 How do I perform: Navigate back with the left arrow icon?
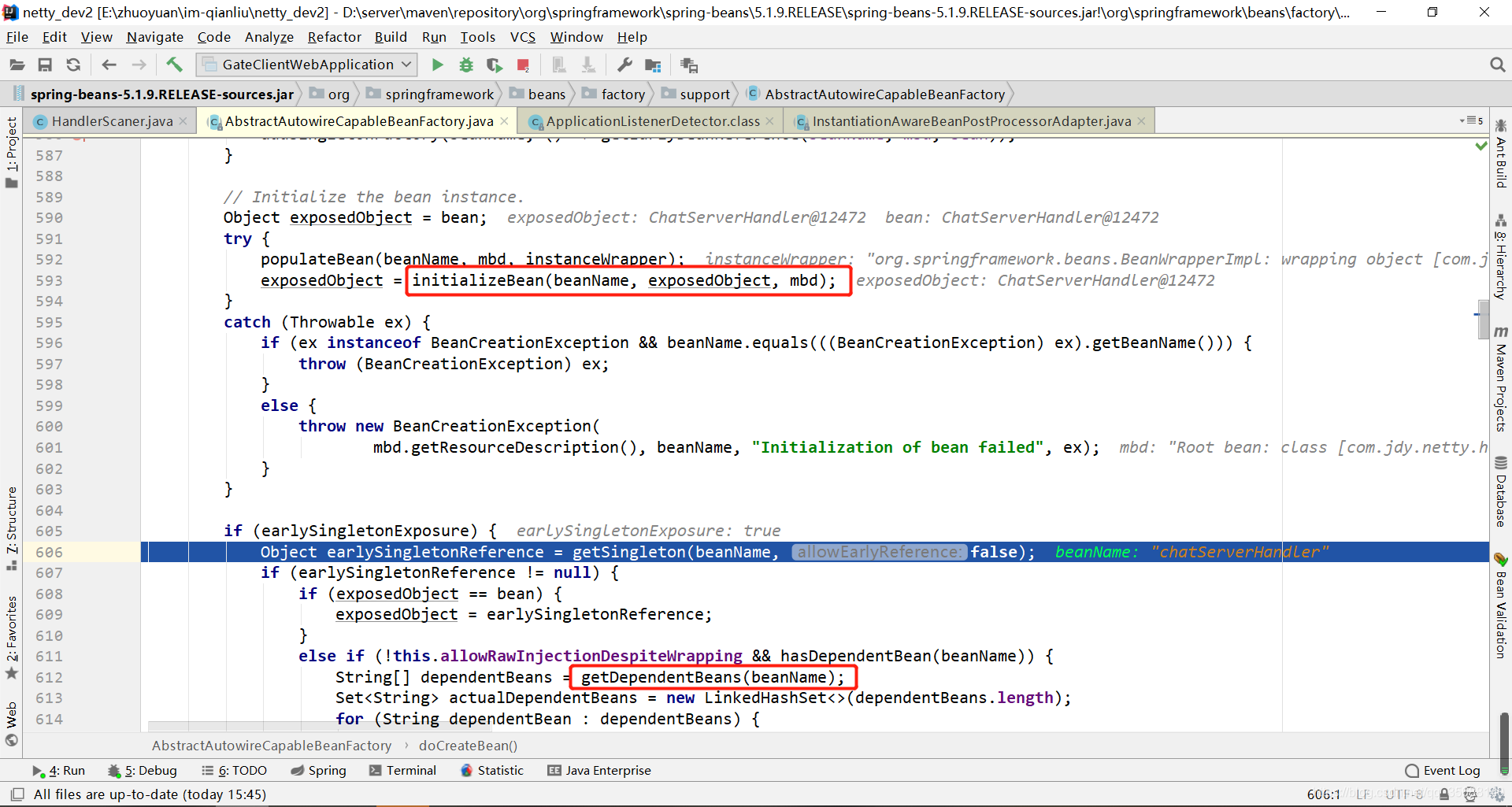pyautogui.click(x=109, y=65)
